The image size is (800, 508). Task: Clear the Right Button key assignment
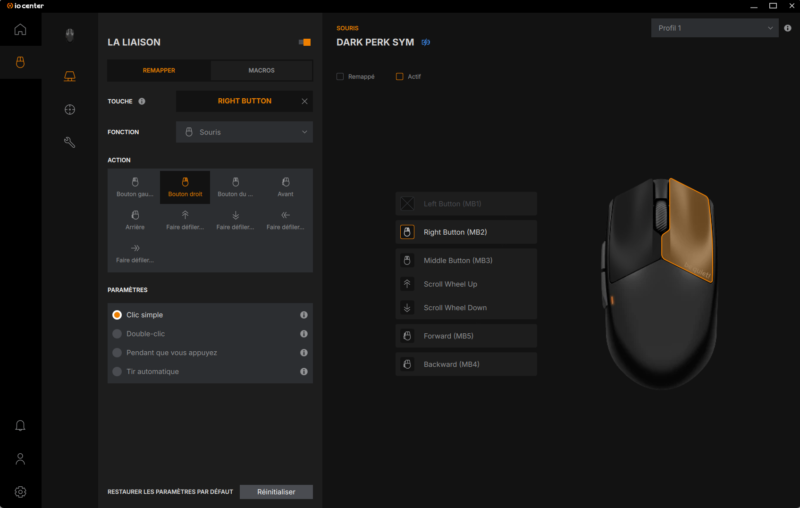(x=305, y=101)
